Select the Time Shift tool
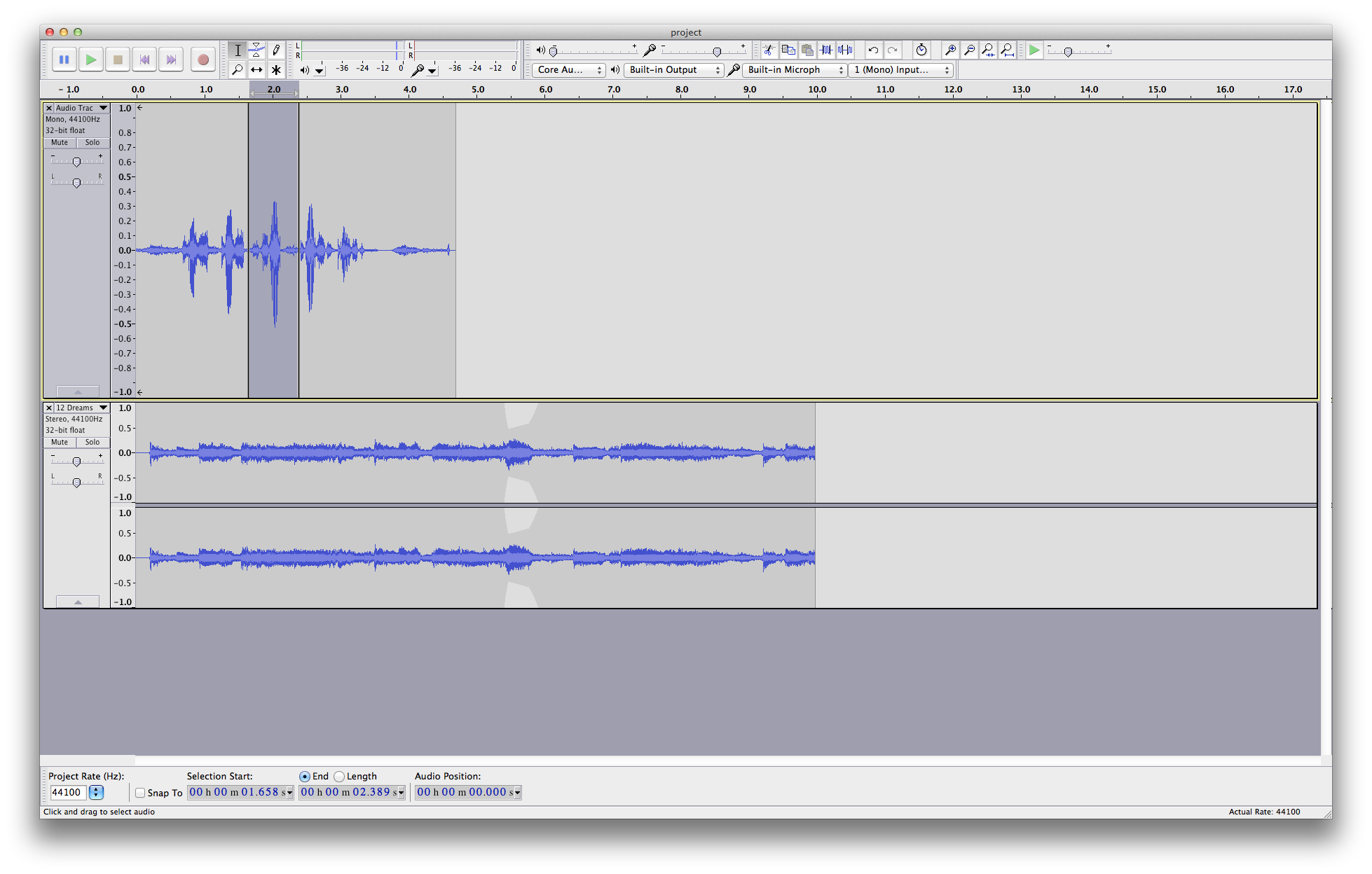The width and height of the screenshot is (1372, 874). pos(256,69)
